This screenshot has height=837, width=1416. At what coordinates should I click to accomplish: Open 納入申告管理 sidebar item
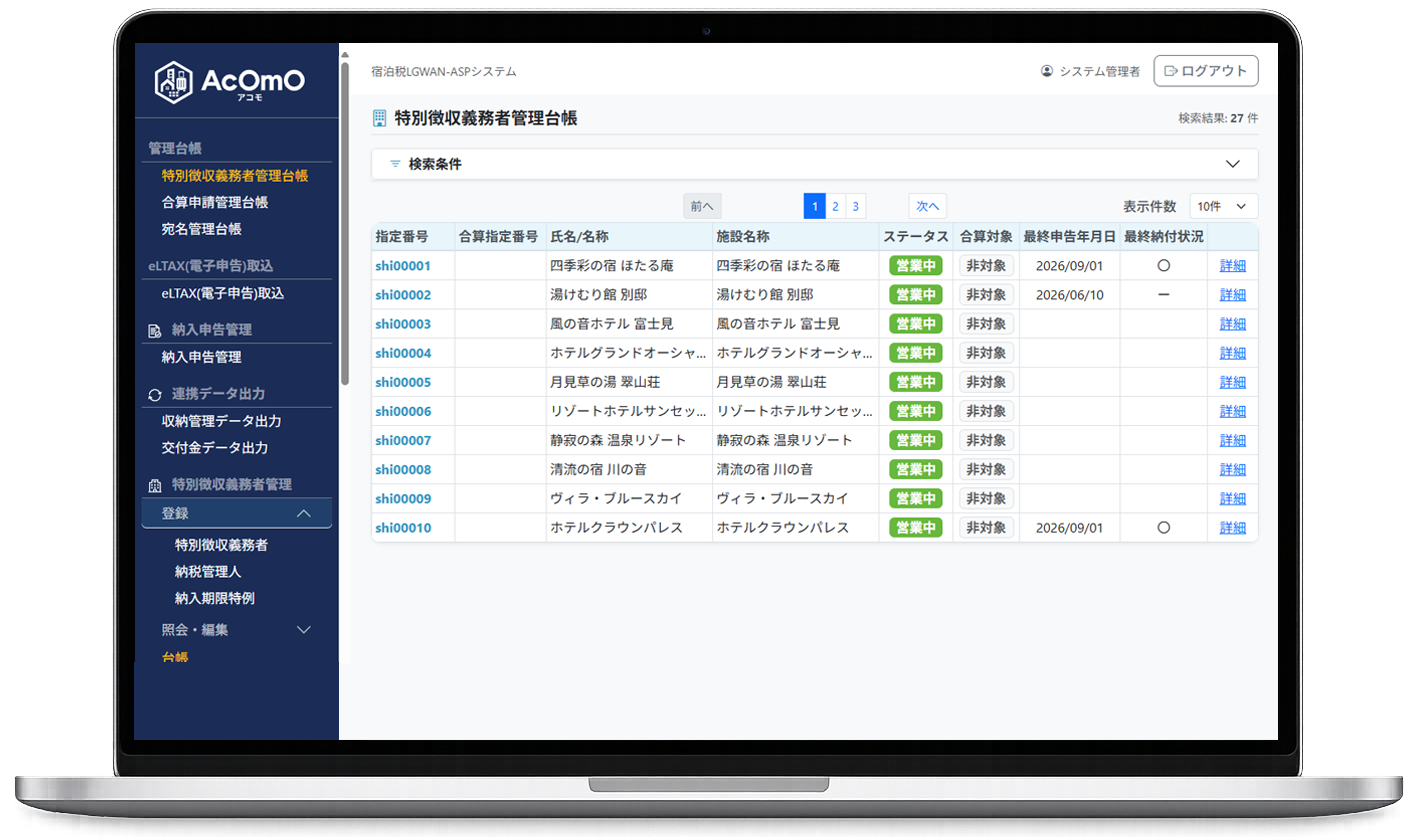(x=201, y=357)
